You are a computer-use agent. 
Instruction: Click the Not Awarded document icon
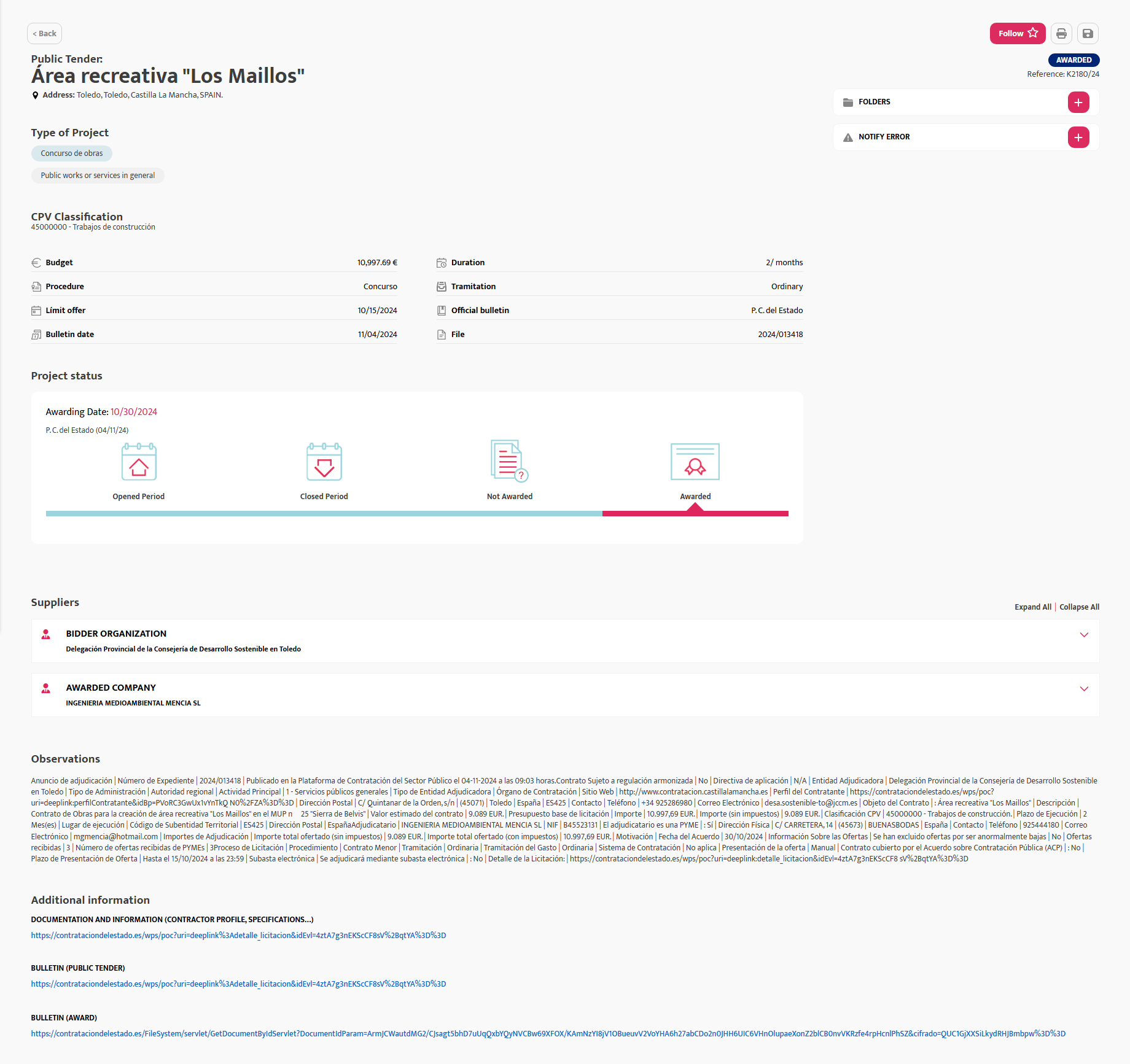click(x=507, y=462)
